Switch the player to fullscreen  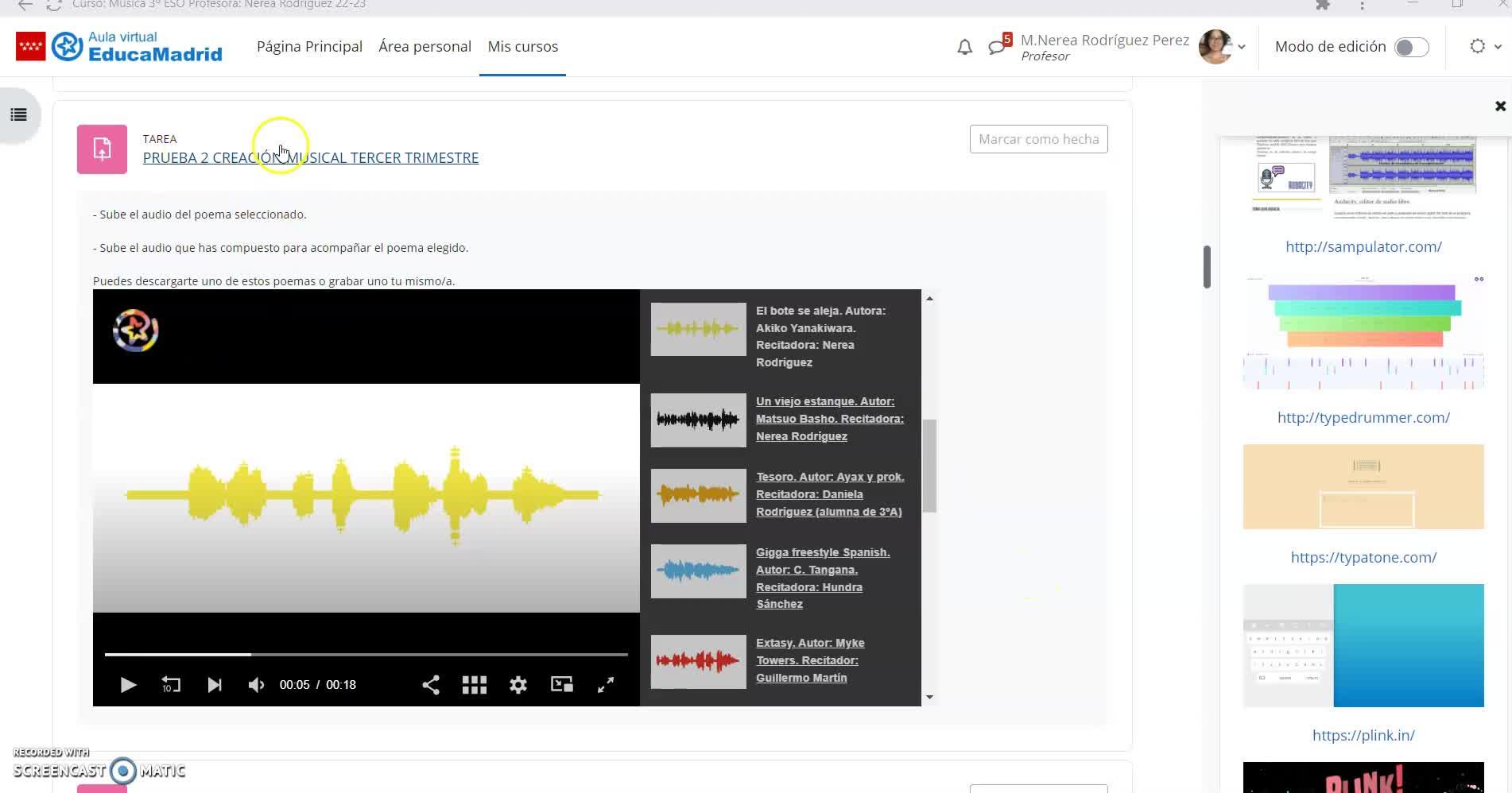(606, 685)
